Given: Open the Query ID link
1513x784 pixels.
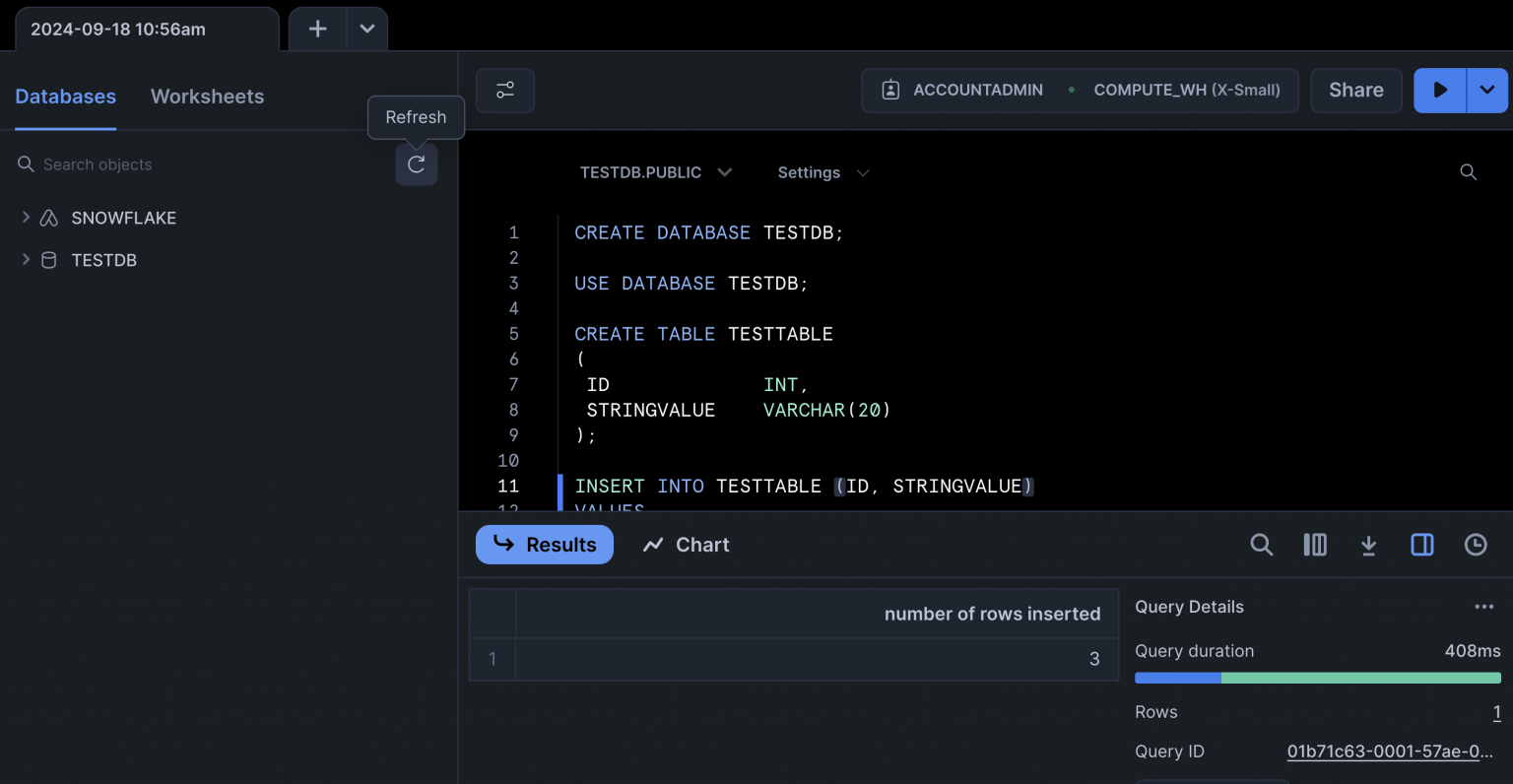Looking at the screenshot, I should coord(1389,751).
